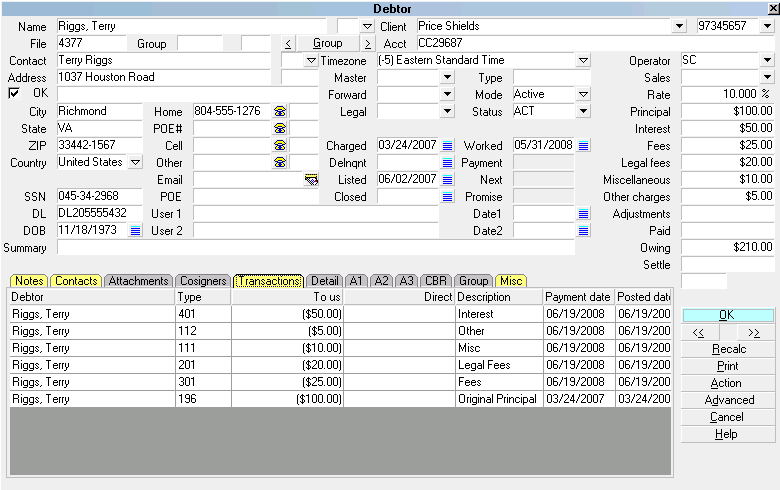This screenshot has width=780, height=490.
Task: Open the CBR tab
Action: pyautogui.click(x=436, y=281)
